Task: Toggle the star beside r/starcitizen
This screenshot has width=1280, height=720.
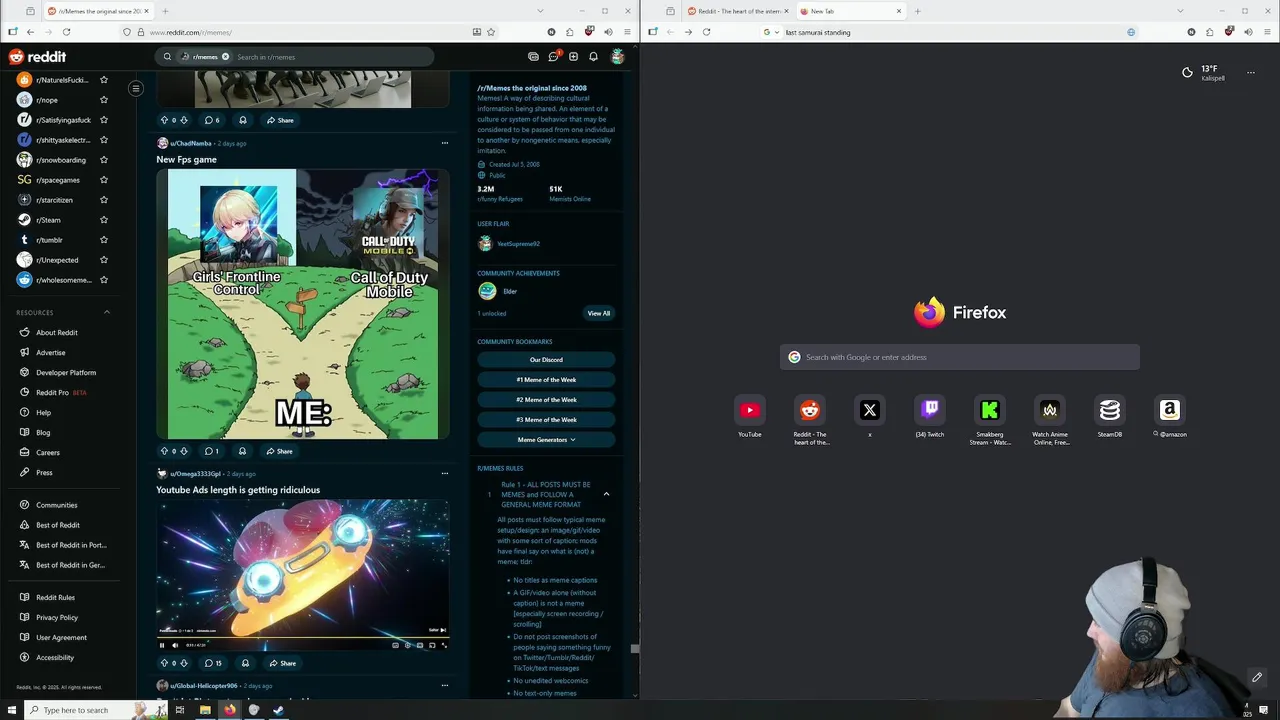Action: (104, 200)
